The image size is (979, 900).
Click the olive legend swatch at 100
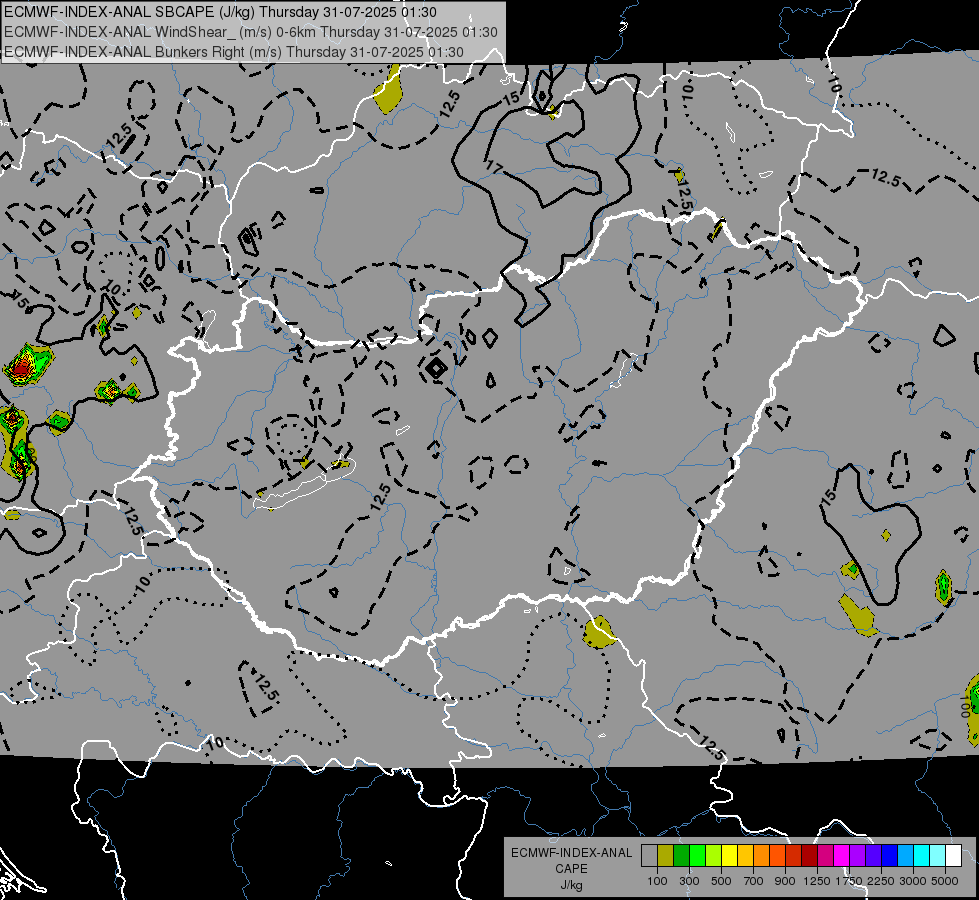point(666,856)
